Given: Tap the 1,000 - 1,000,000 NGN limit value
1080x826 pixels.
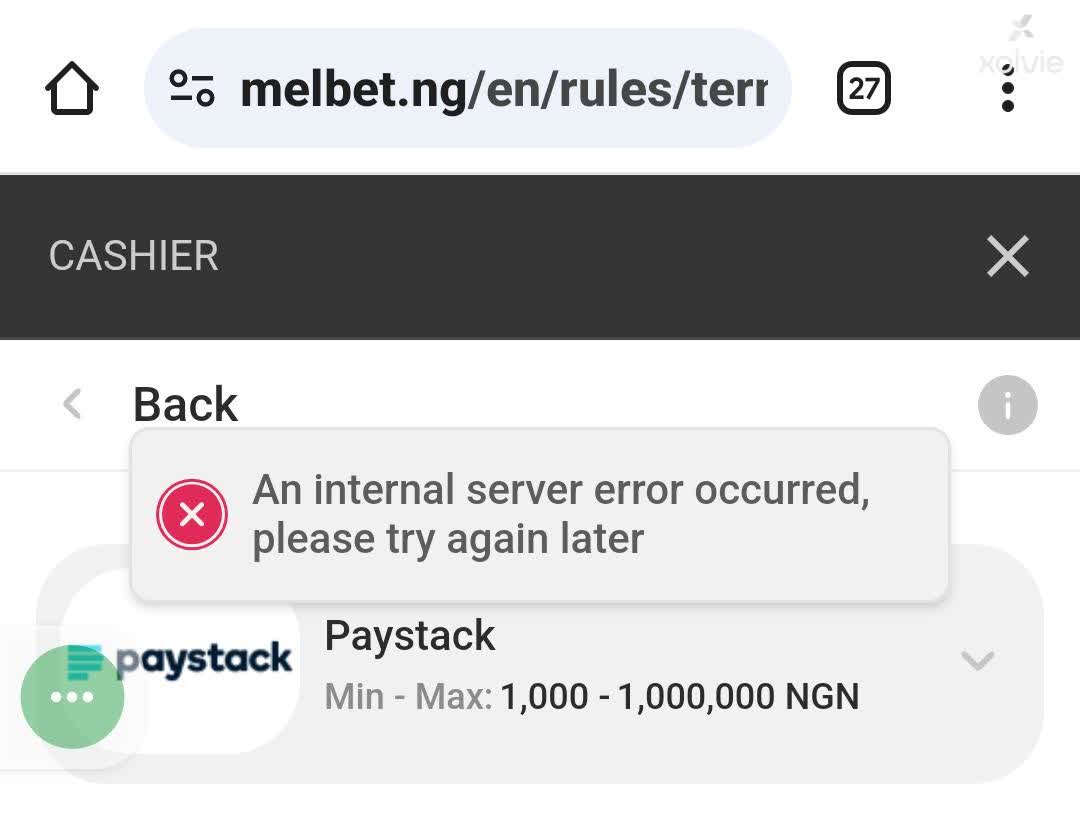Looking at the screenshot, I should 680,697.
